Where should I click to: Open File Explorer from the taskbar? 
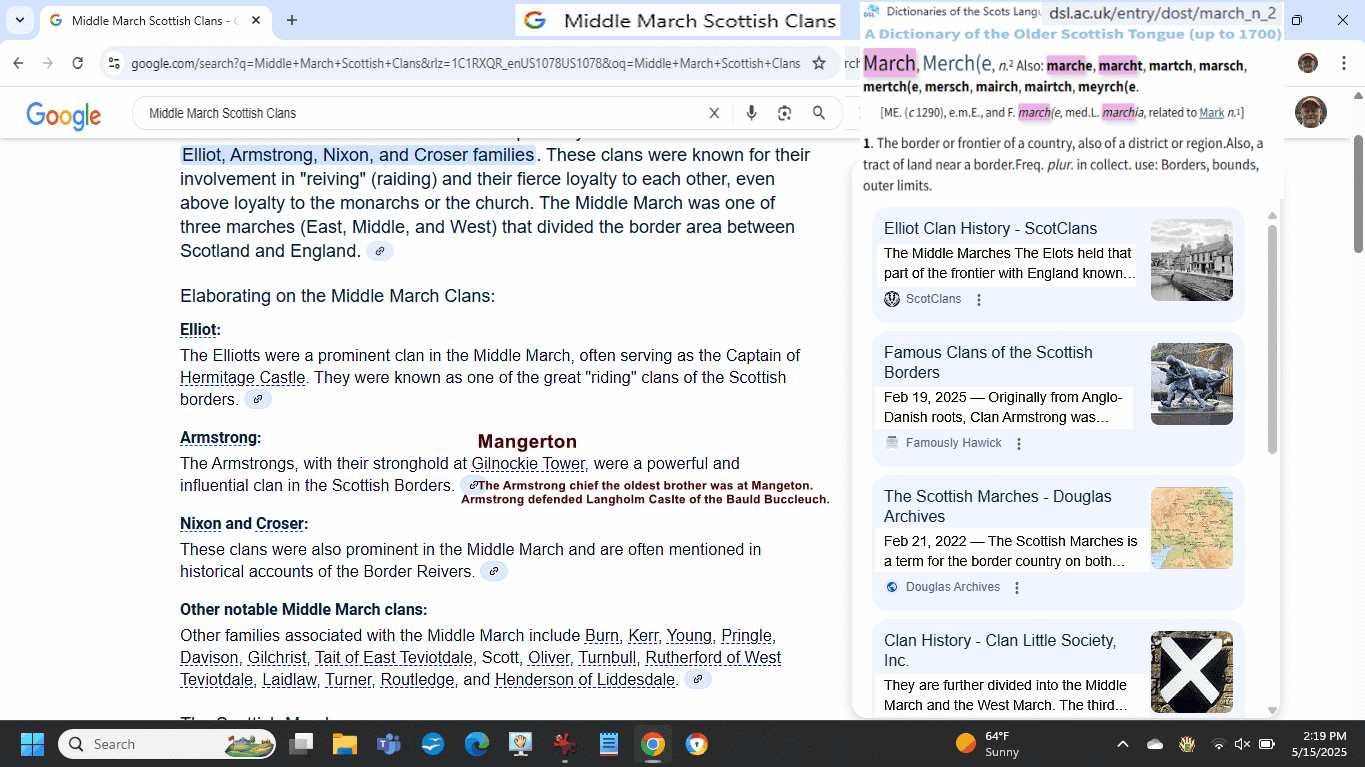pos(345,744)
